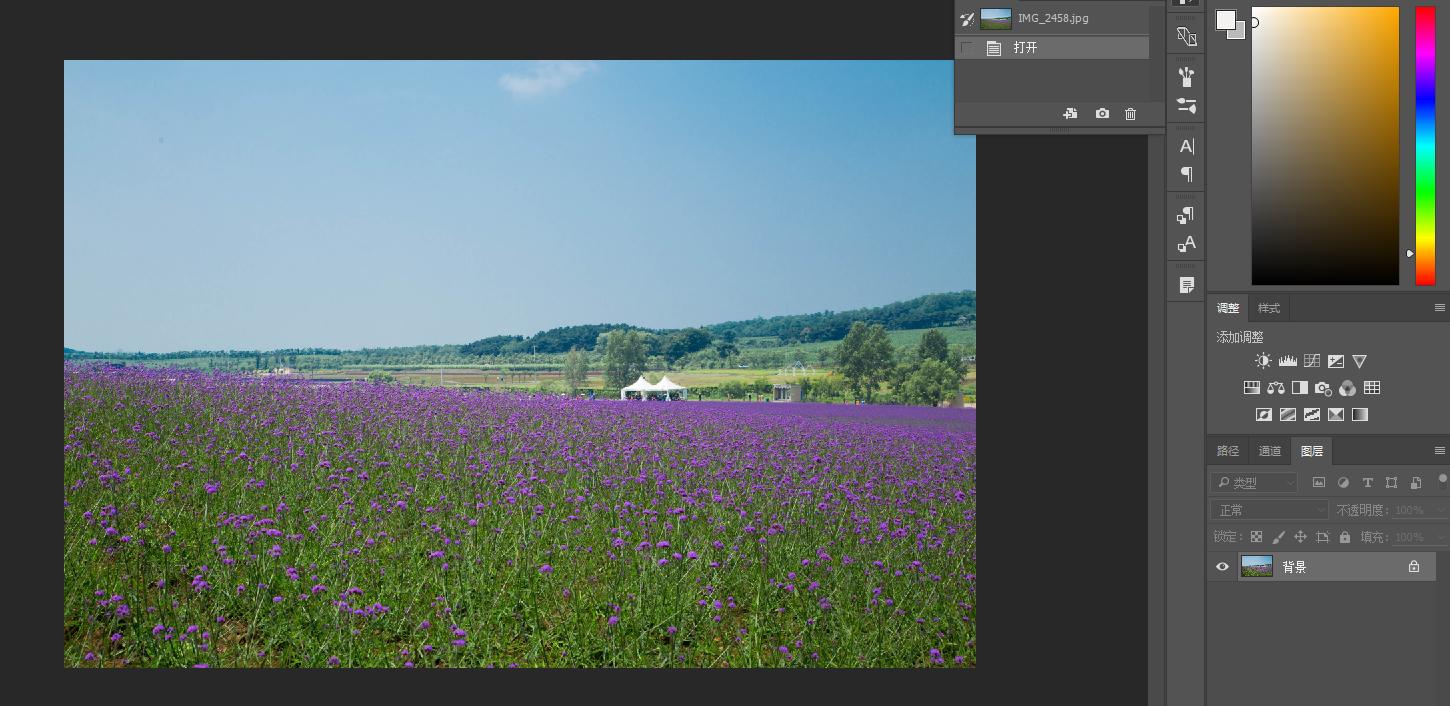This screenshot has height=706, width=1450.
Task: Set history brush source on IMG_2458.jpg snapshot
Action: coord(966,18)
